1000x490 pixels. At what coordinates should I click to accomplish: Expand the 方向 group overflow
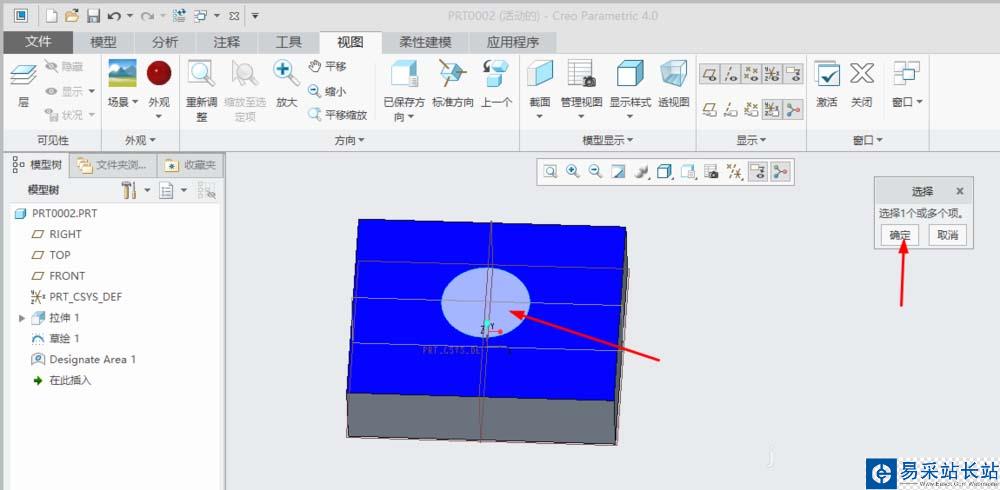(x=349, y=140)
